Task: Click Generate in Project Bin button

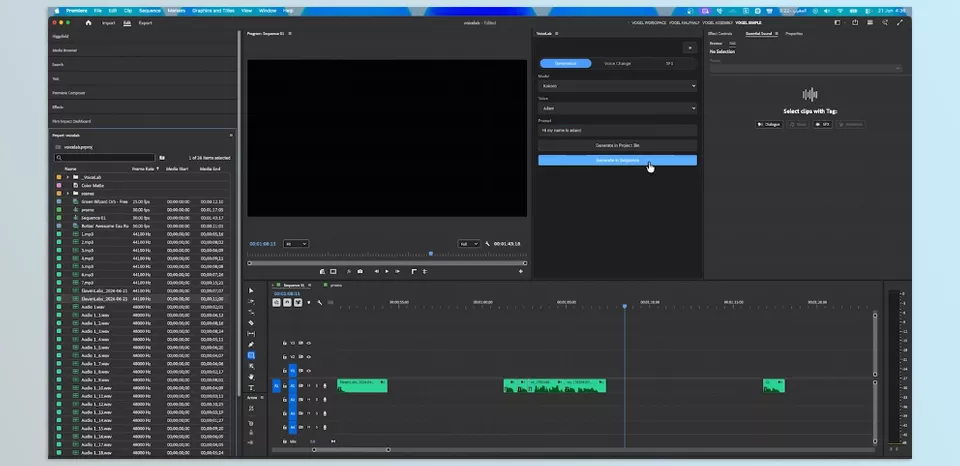Action: 617,146
